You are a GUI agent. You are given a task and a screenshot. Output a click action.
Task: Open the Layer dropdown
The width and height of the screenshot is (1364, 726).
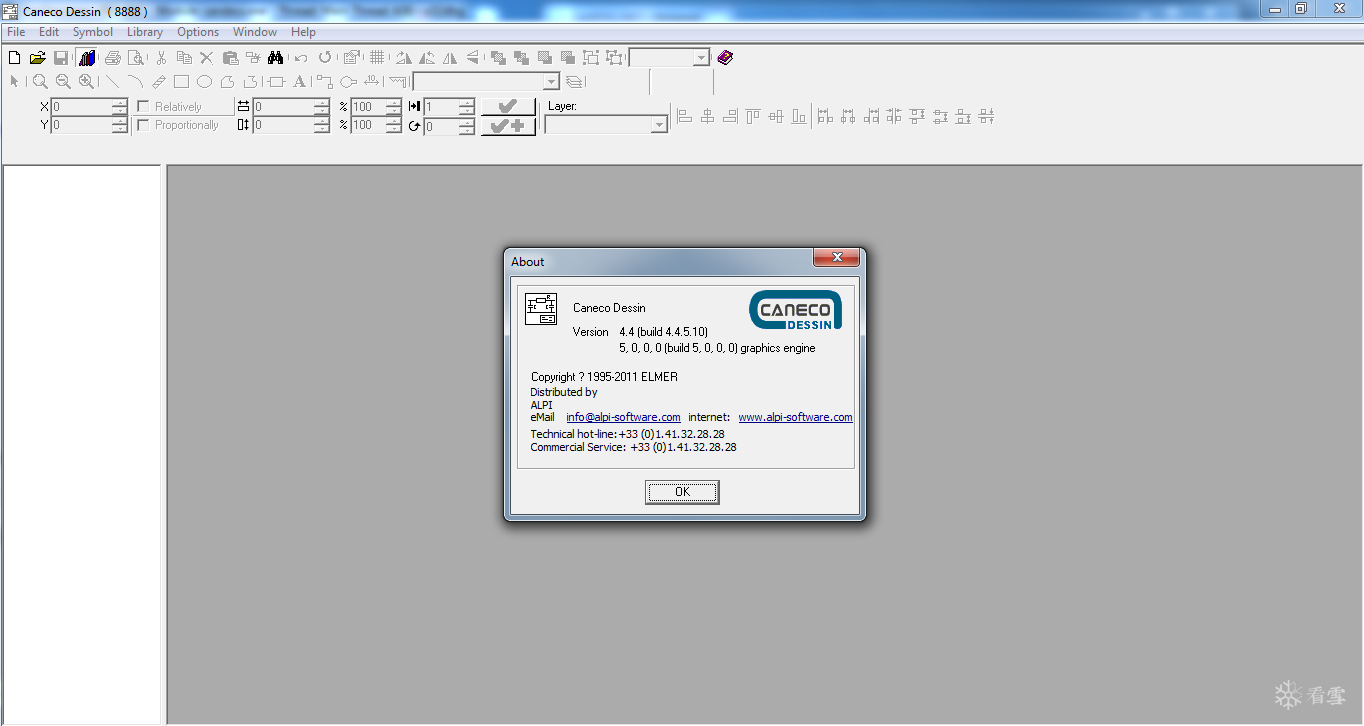click(x=659, y=125)
